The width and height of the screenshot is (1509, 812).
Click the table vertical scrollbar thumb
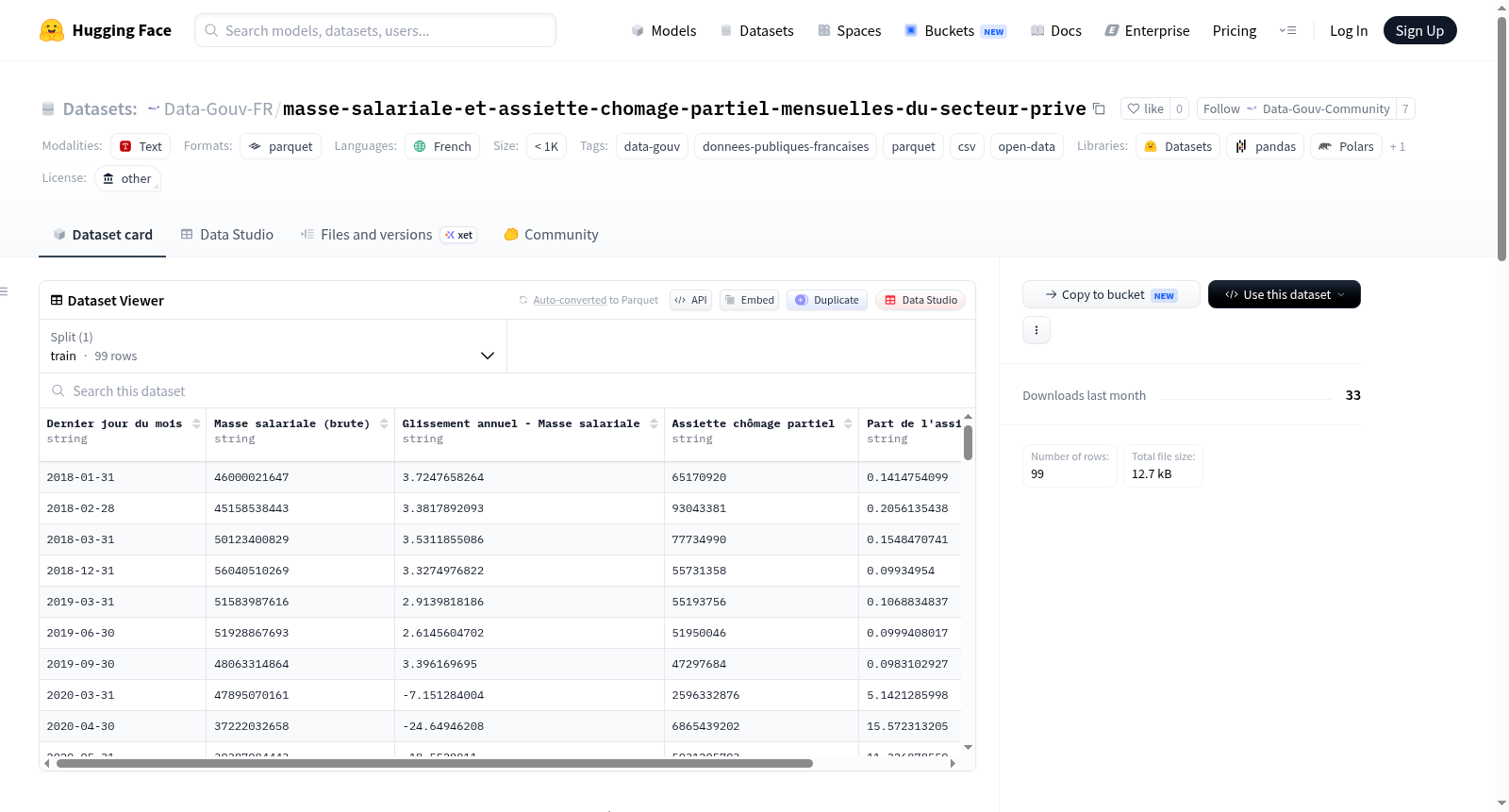point(968,442)
